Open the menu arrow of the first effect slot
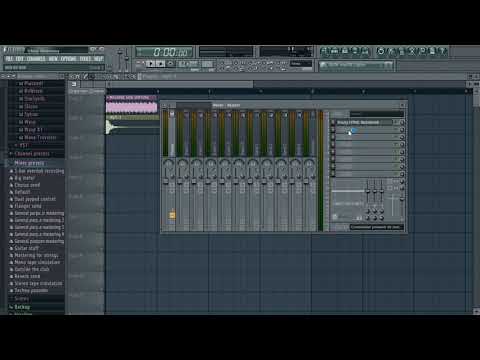Viewport: 480px width, 360px height. click(x=396, y=122)
